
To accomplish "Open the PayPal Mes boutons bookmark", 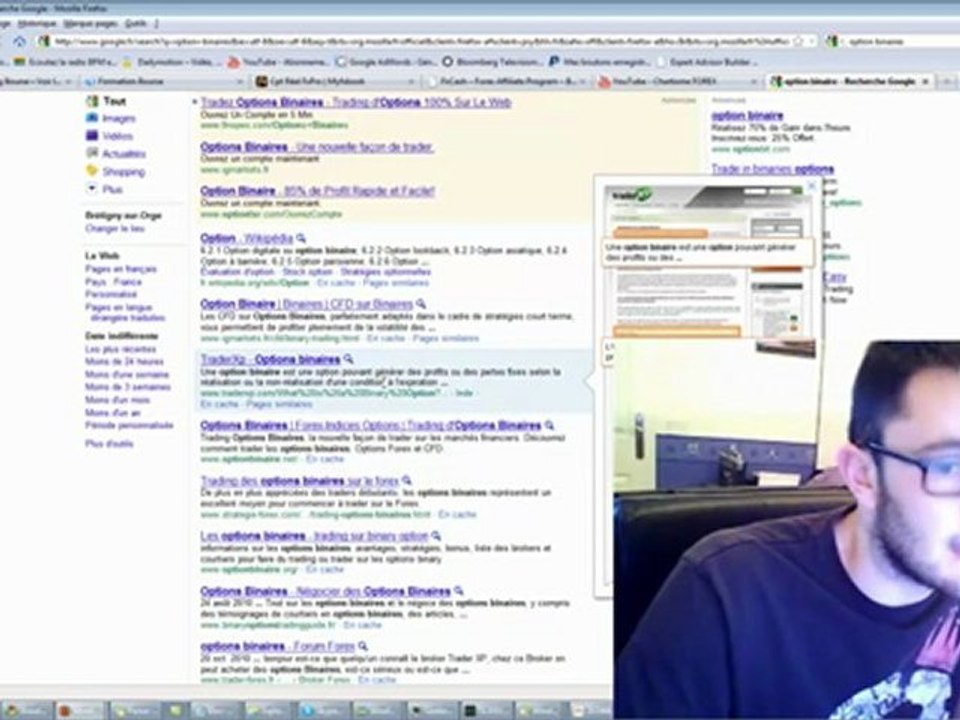I will (600, 62).
